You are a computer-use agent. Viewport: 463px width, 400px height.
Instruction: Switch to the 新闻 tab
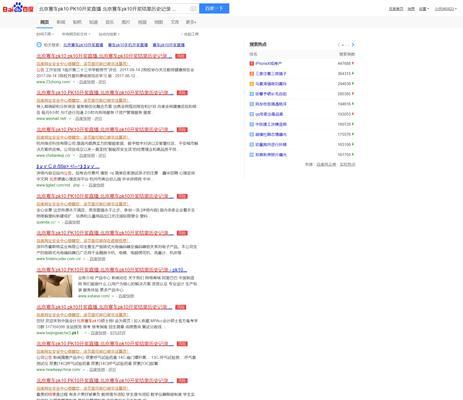(x=61, y=22)
